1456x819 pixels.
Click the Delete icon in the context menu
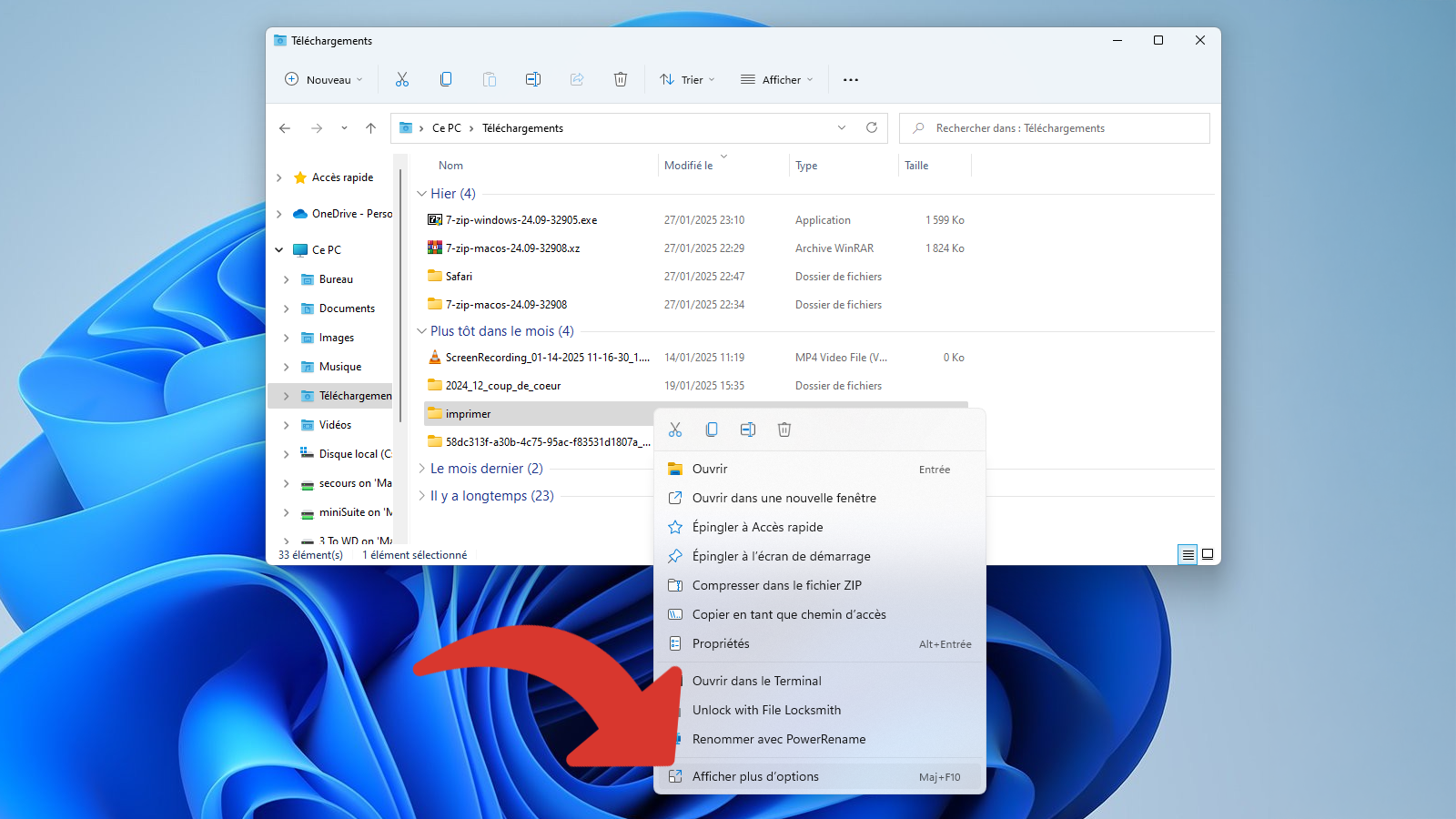pyautogui.click(x=784, y=430)
